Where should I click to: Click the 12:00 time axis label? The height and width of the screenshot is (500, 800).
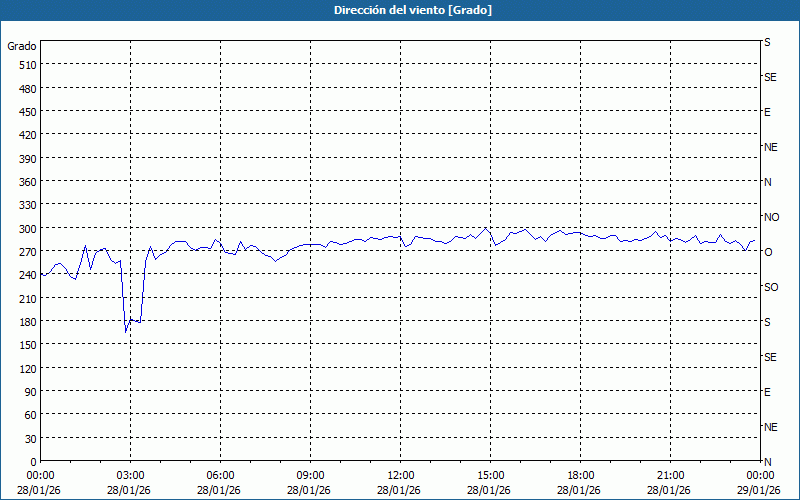pos(400,475)
